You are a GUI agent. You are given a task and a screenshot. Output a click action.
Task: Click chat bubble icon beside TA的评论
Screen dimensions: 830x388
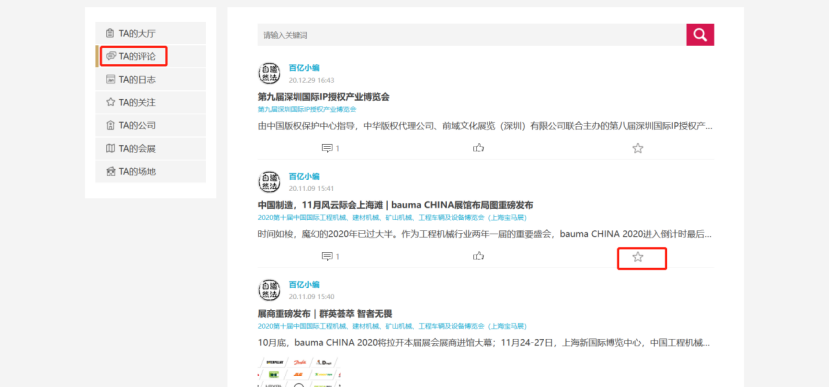tap(111, 56)
